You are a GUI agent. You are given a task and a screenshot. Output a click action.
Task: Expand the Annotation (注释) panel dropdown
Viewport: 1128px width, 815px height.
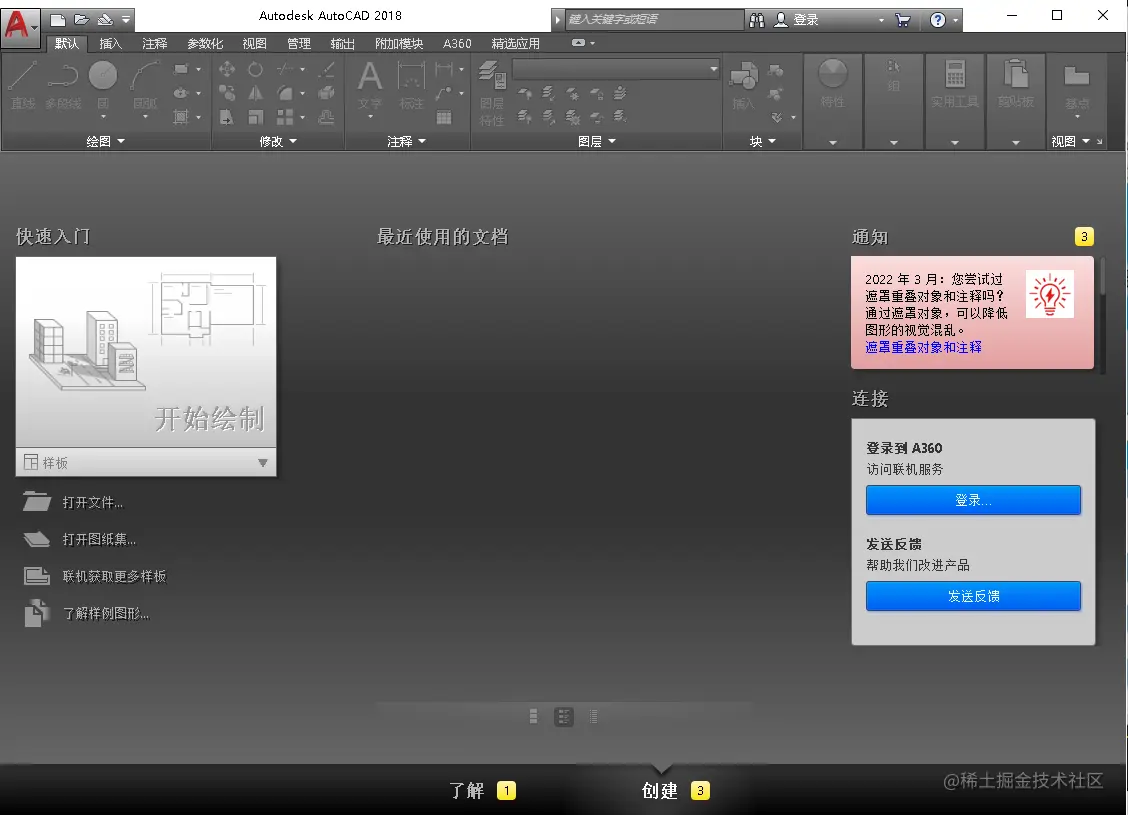tap(406, 142)
